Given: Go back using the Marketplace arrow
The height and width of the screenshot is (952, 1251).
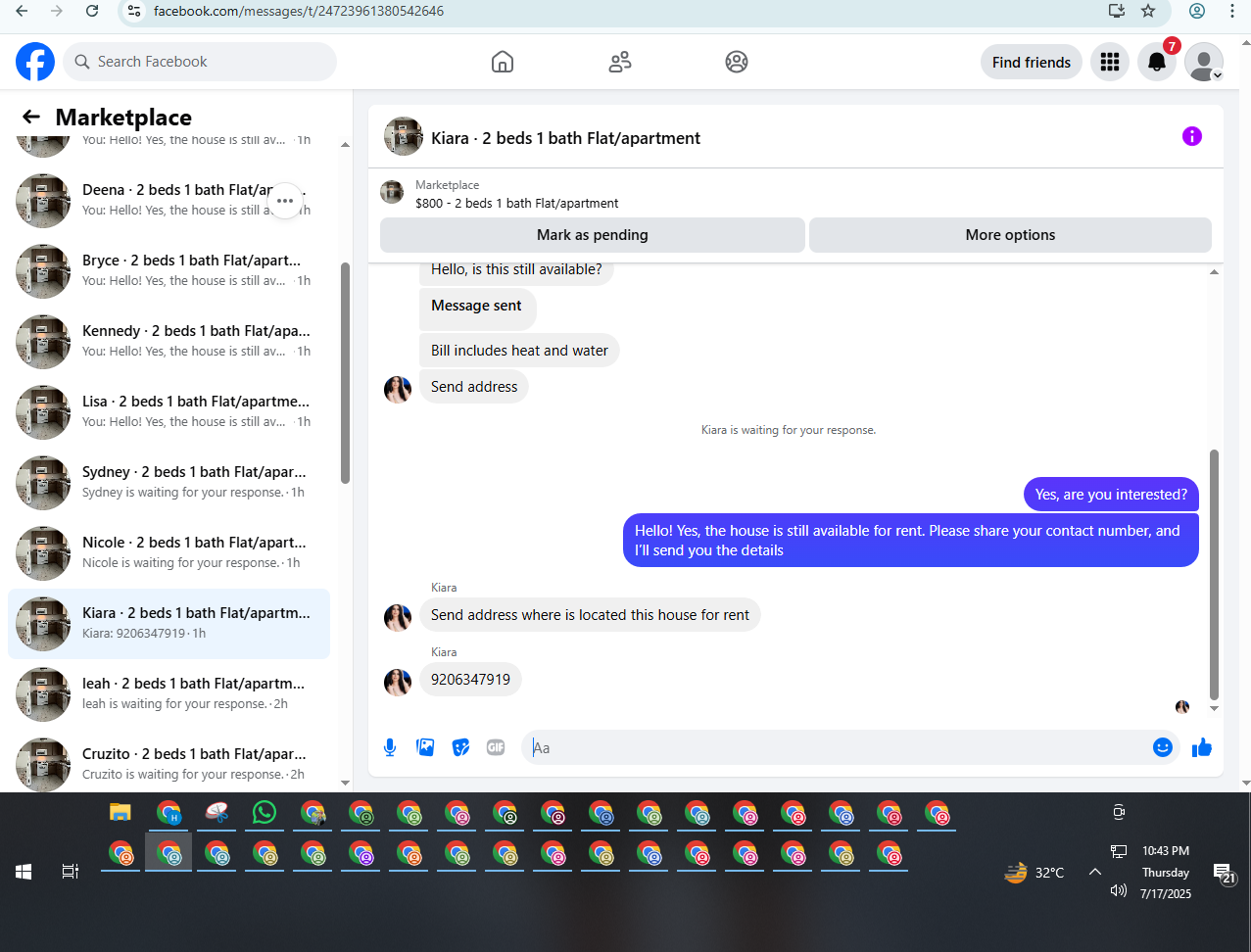Looking at the screenshot, I should [x=31, y=118].
